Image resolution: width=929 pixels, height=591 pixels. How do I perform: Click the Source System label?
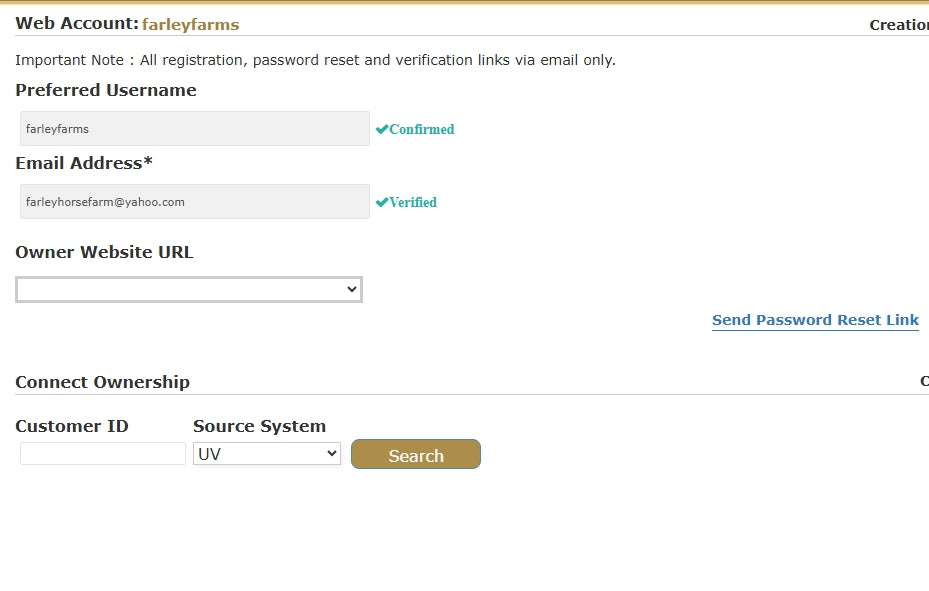click(x=259, y=426)
